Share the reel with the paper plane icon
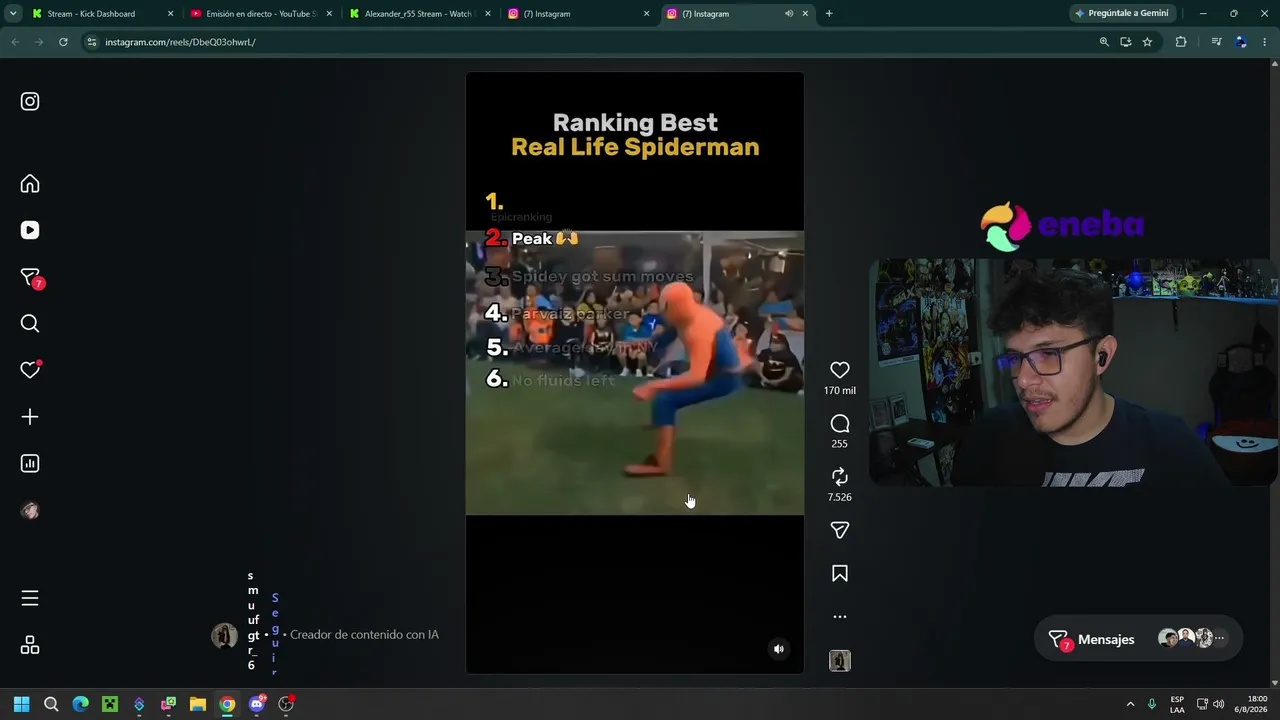This screenshot has width=1280, height=720. (840, 530)
